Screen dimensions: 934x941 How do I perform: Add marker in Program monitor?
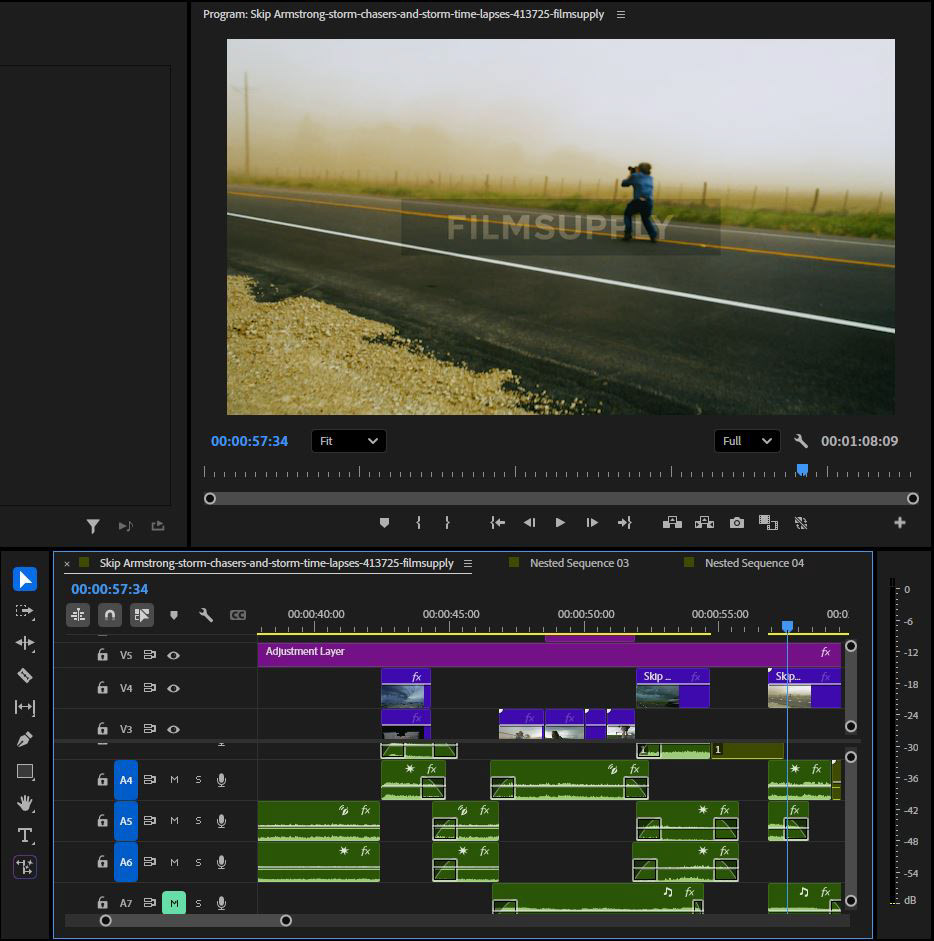(x=385, y=523)
